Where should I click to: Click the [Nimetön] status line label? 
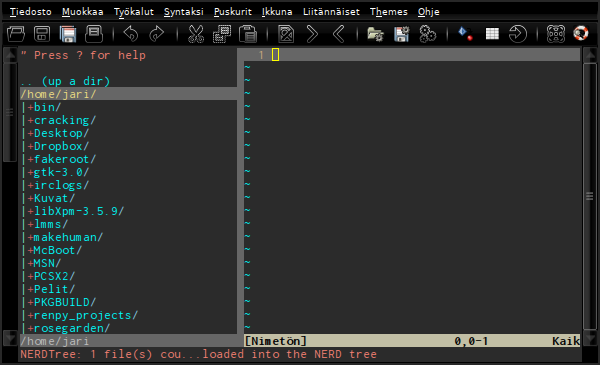point(276,341)
